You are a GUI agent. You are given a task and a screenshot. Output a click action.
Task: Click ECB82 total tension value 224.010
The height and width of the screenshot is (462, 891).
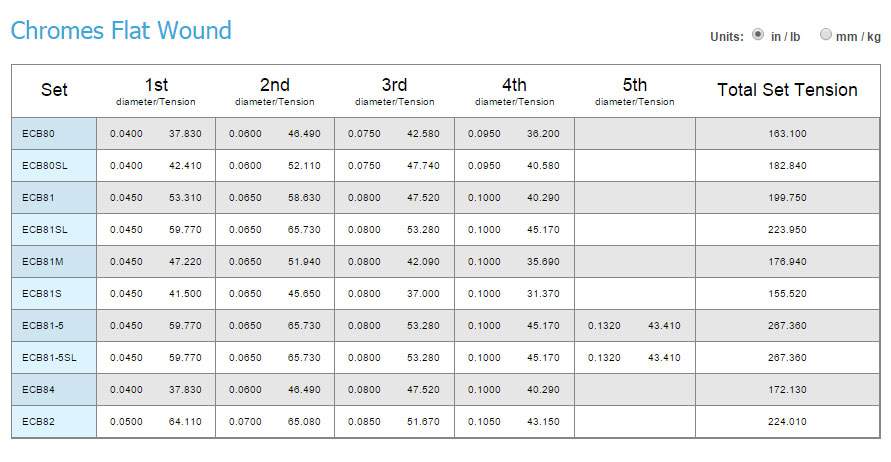click(787, 422)
